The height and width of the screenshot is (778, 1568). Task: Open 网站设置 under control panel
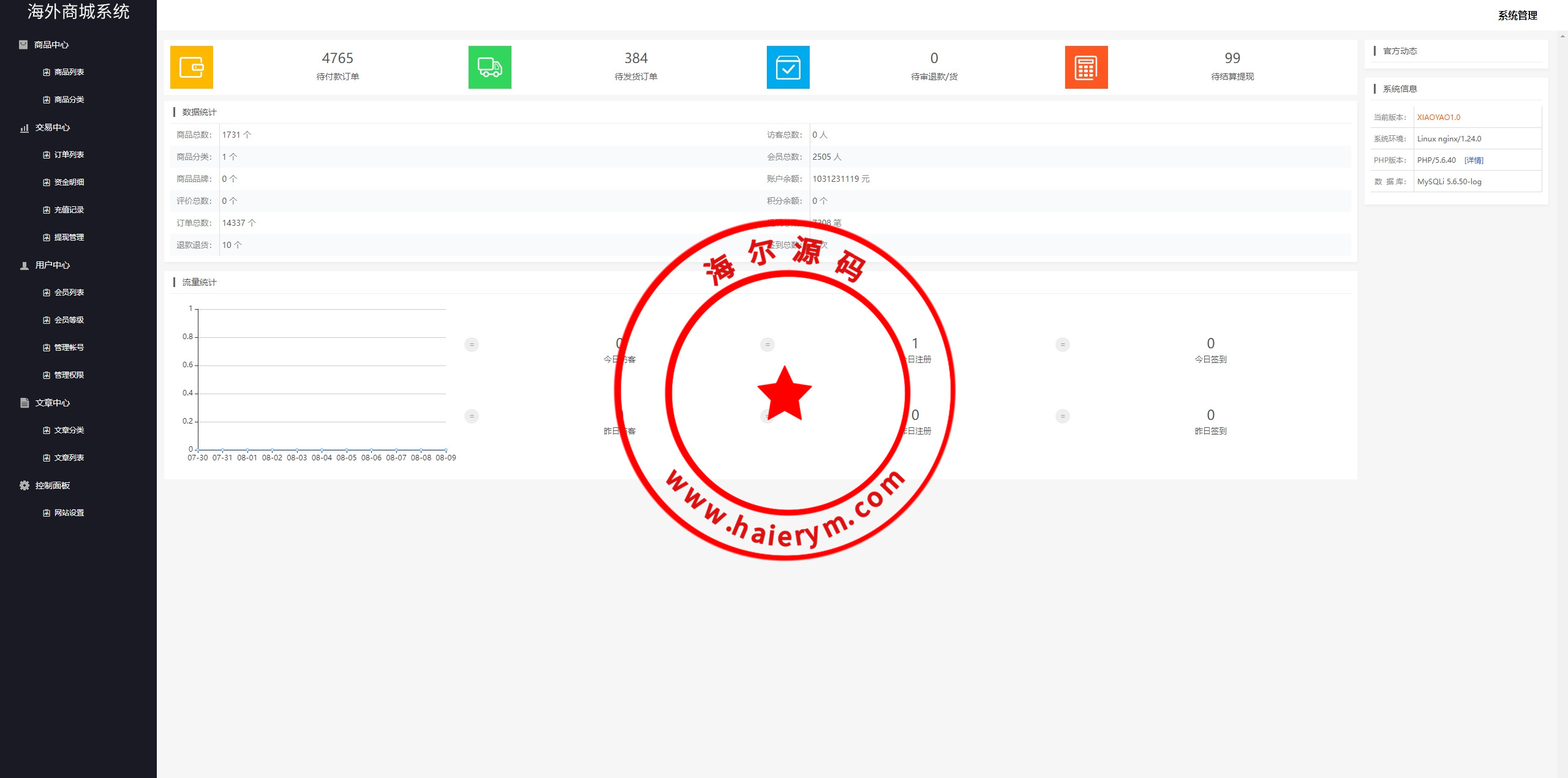coord(69,513)
